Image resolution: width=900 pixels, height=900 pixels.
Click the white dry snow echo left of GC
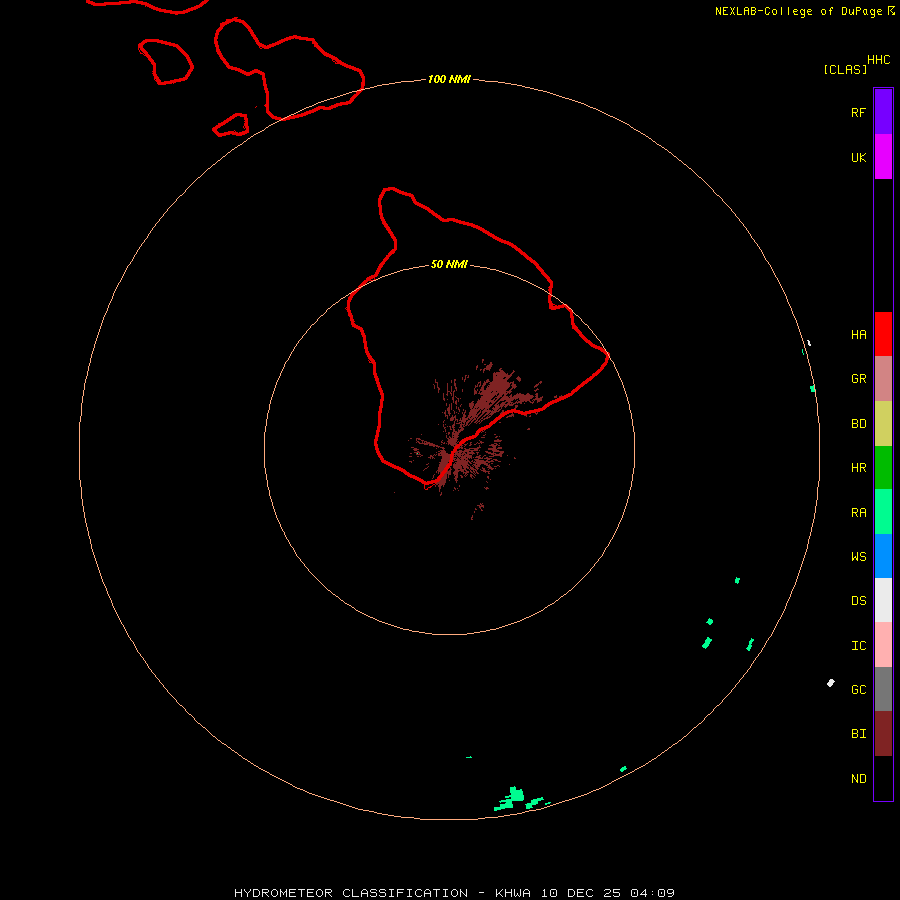[831, 682]
